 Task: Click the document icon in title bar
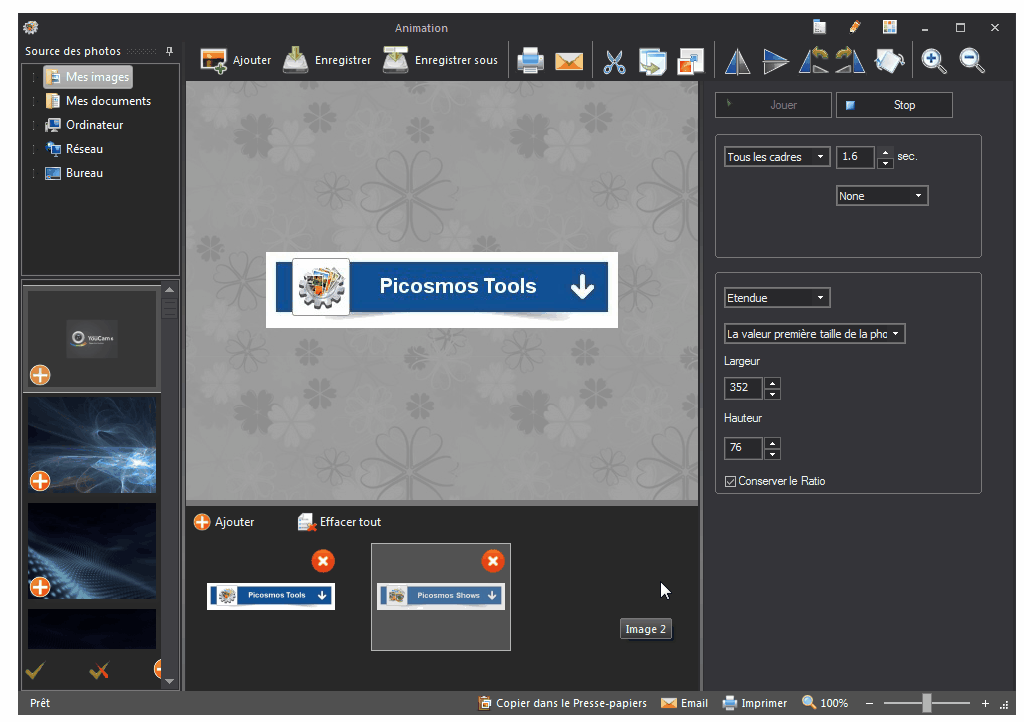[819, 27]
